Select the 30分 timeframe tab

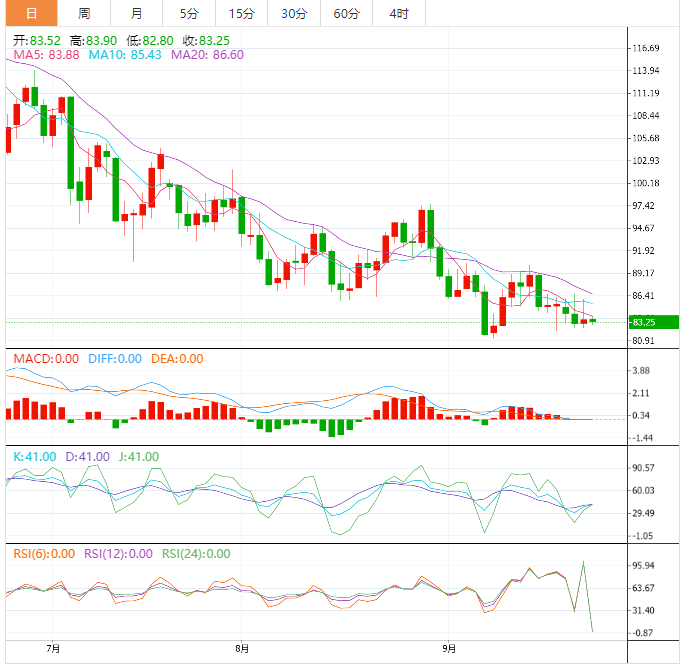(294, 13)
